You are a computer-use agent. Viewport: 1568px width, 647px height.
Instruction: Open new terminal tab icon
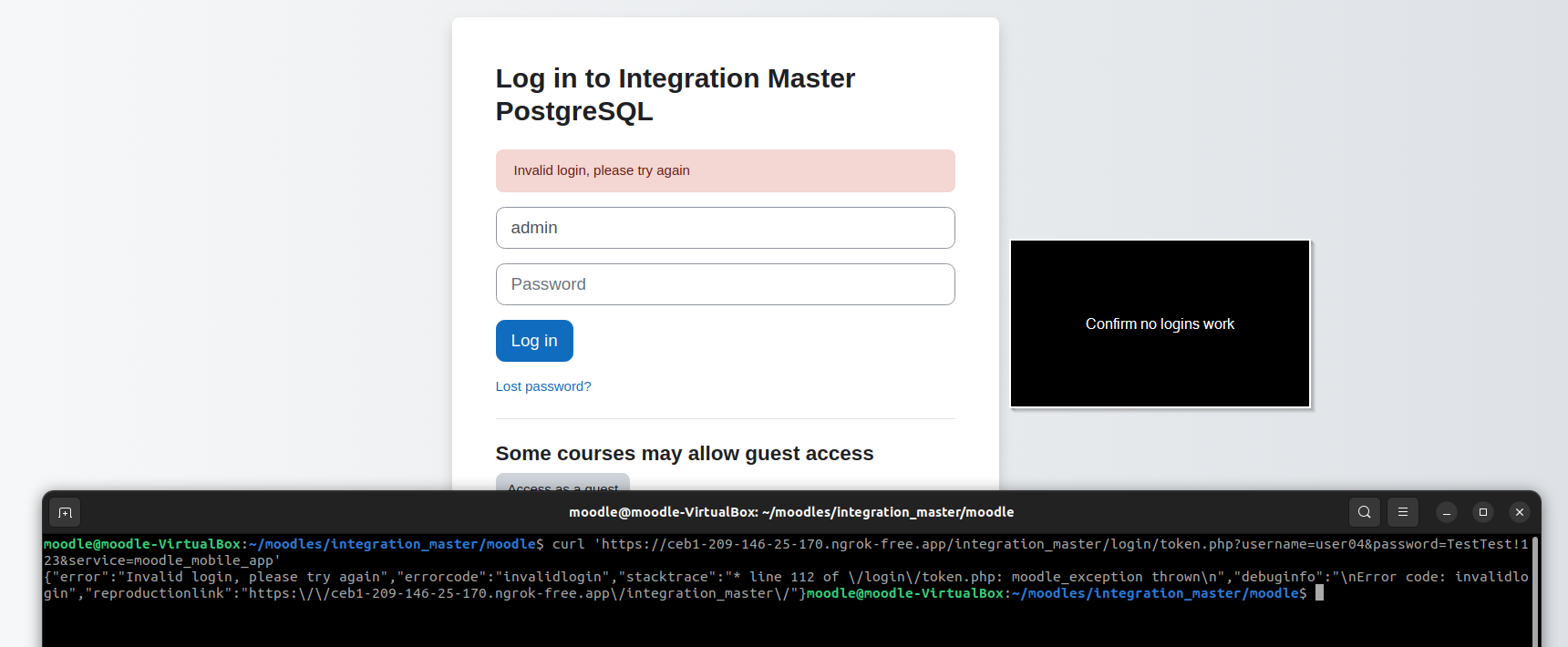[65, 512]
